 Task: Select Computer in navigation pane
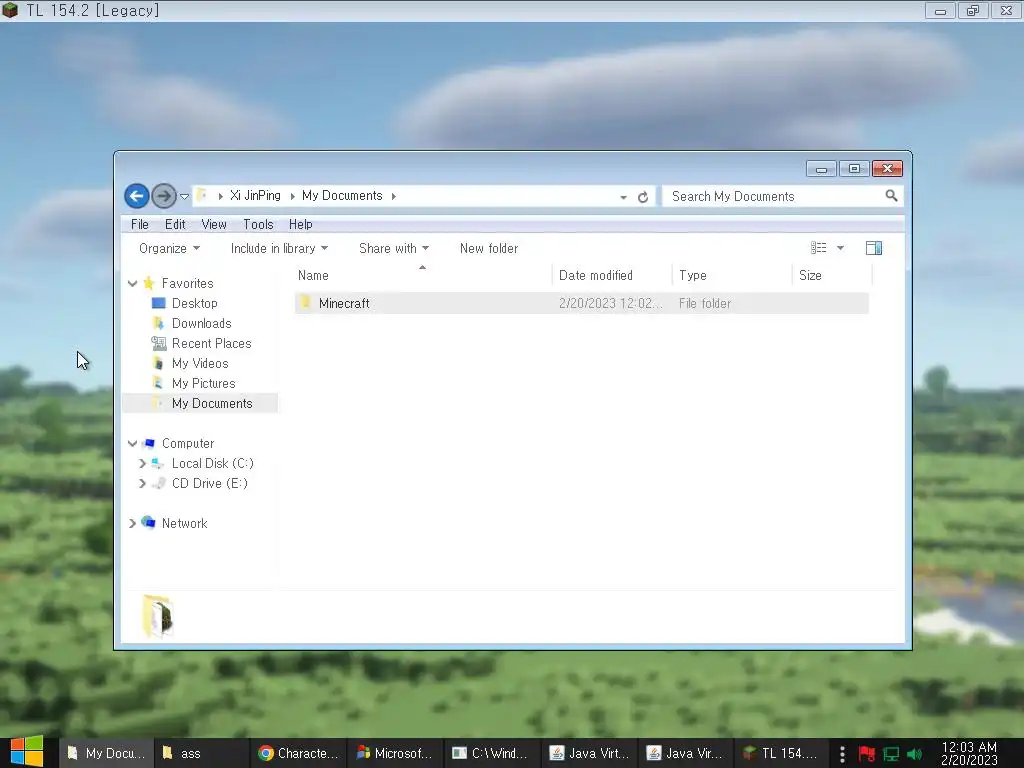[188, 443]
